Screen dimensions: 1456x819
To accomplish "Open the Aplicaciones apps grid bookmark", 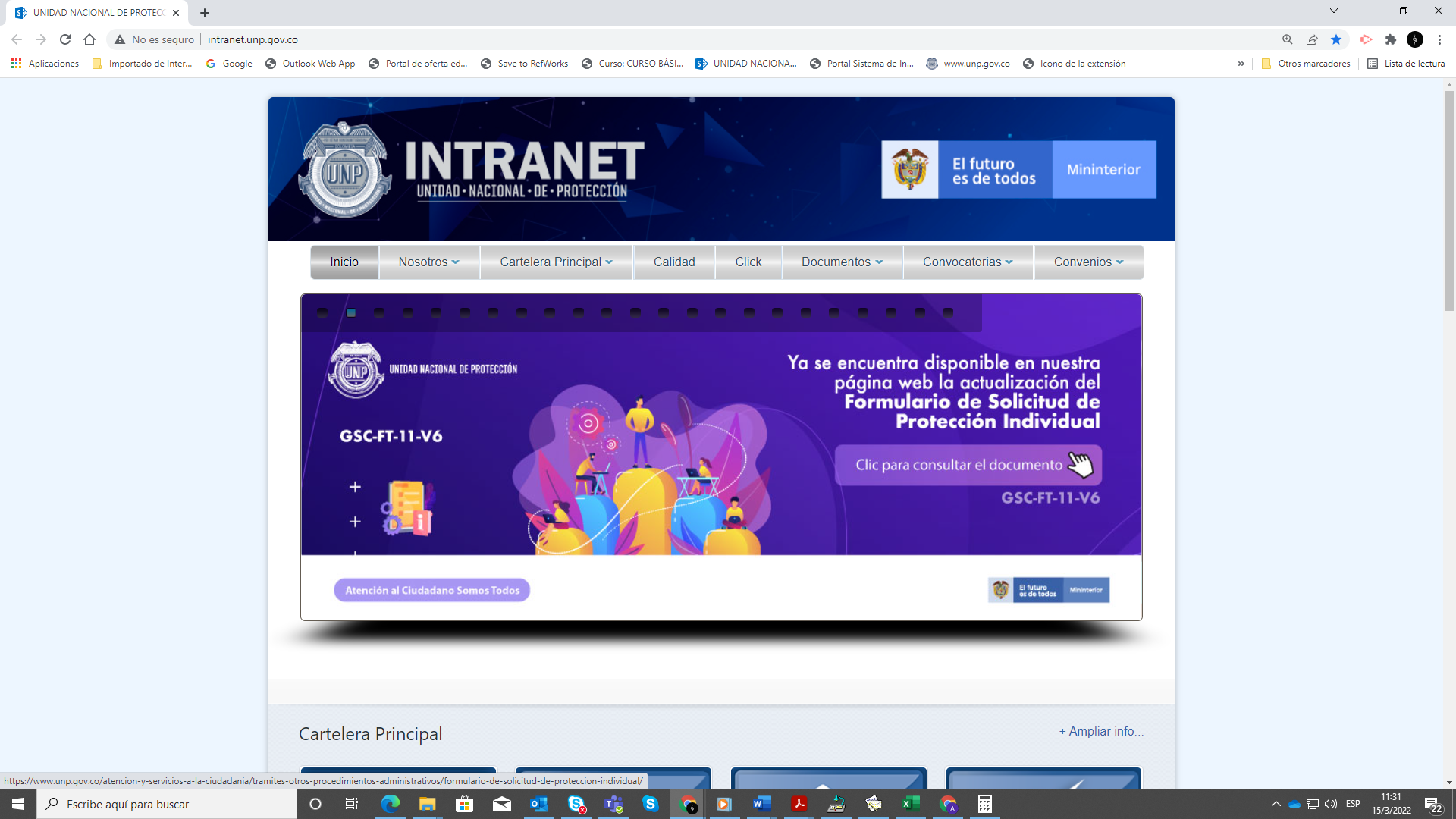I will click(x=45, y=64).
